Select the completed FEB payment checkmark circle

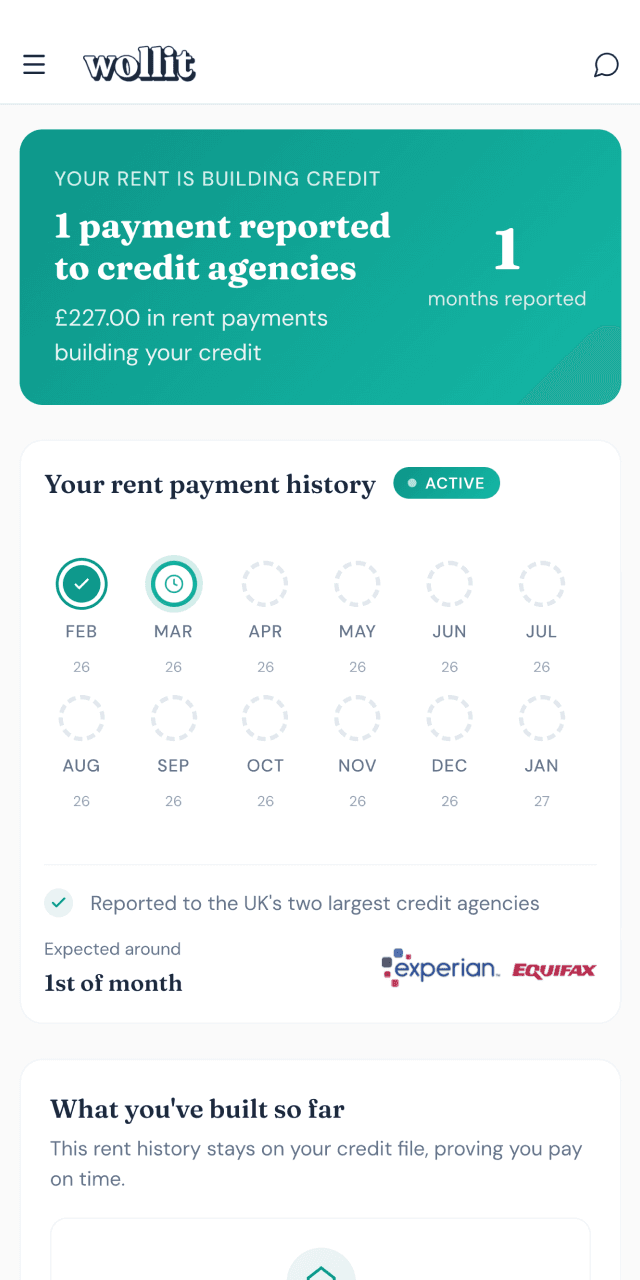(81, 583)
